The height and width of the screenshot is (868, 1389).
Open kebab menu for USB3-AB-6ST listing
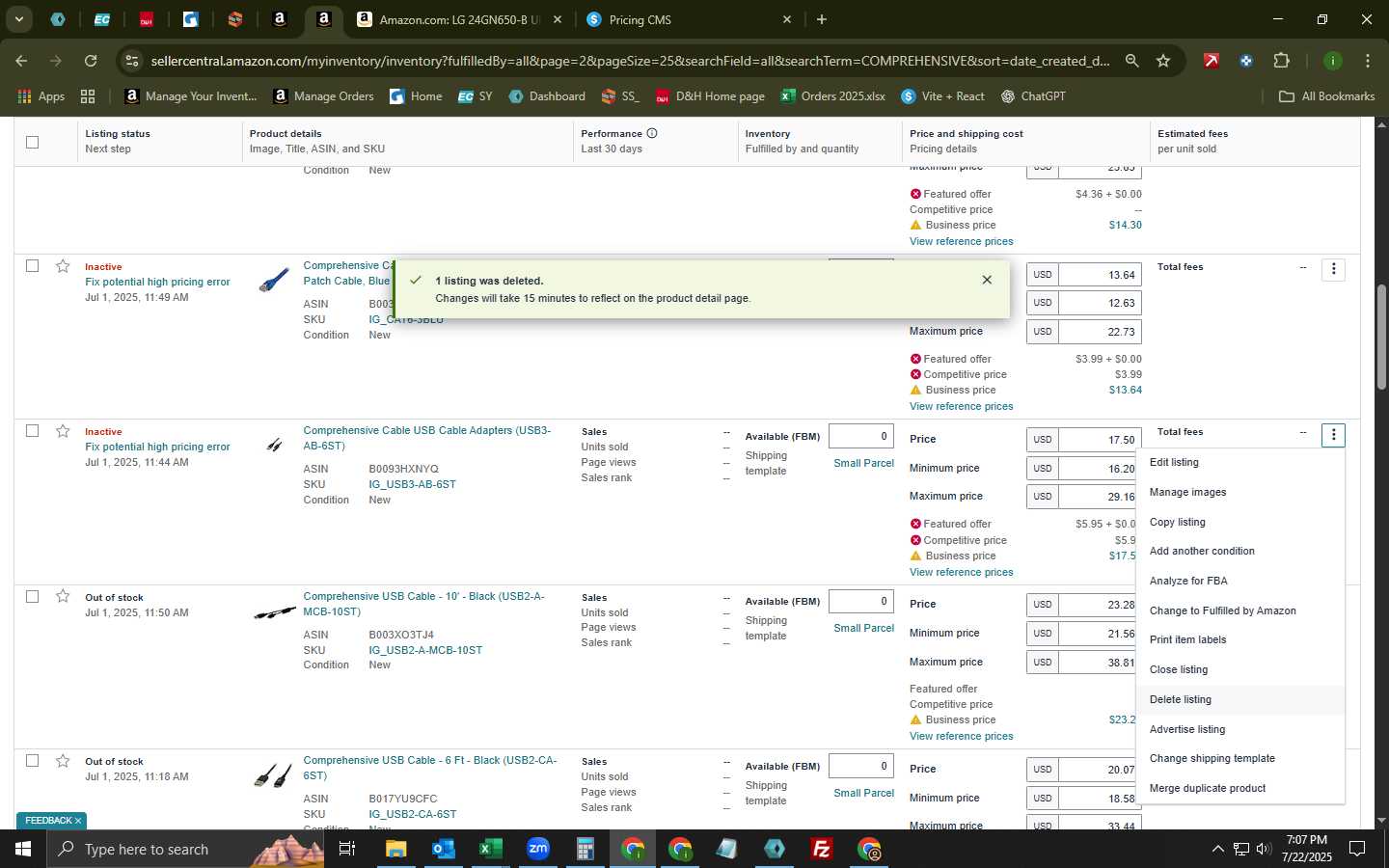[x=1333, y=435]
